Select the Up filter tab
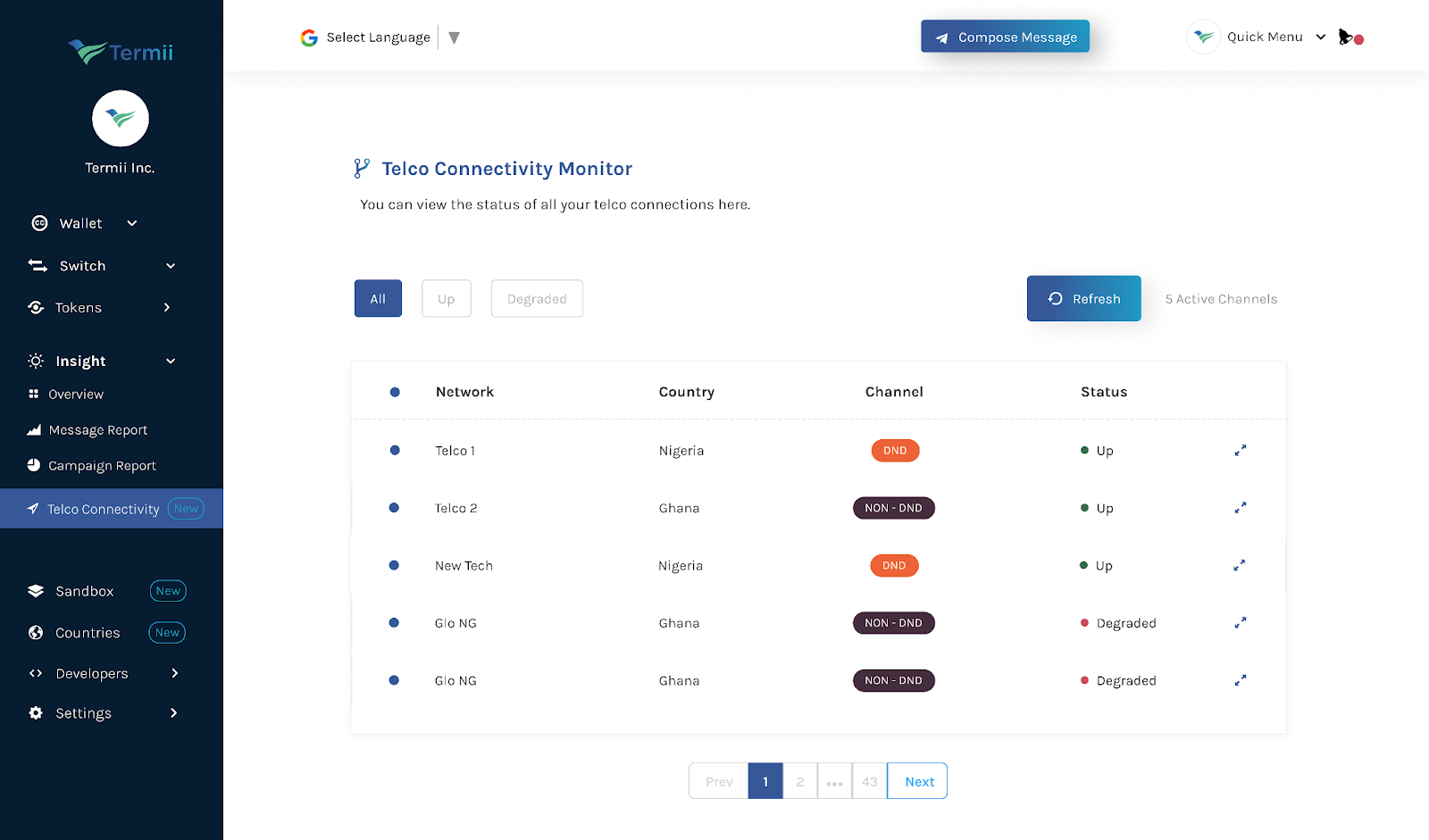This screenshot has width=1429, height=840. pos(447,298)
